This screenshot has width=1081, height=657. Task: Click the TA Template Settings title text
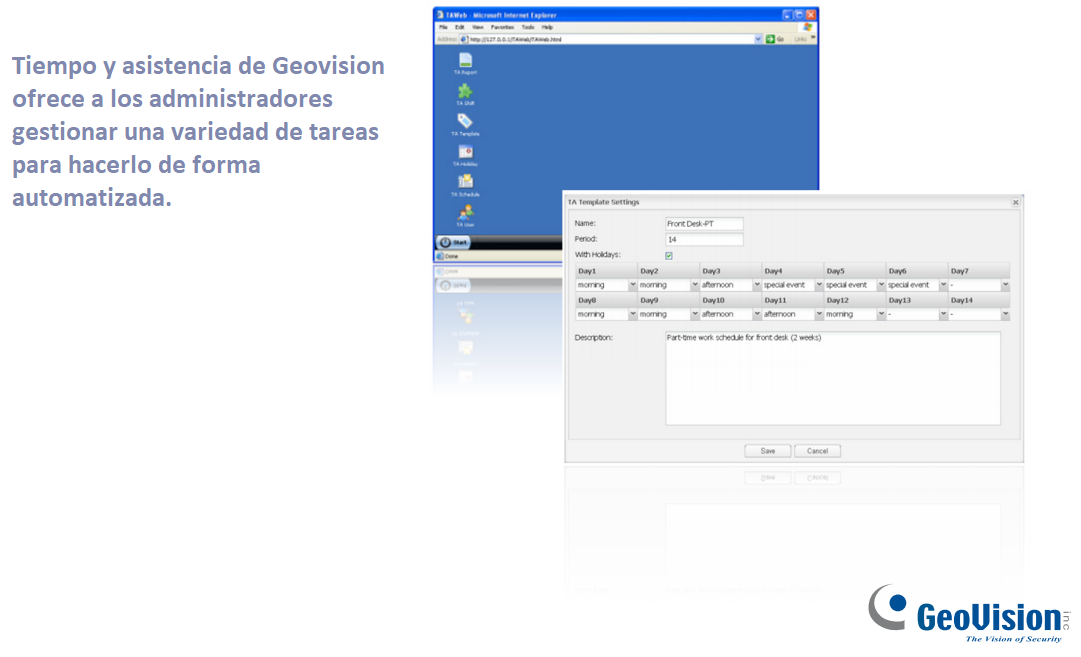(603, 202)
